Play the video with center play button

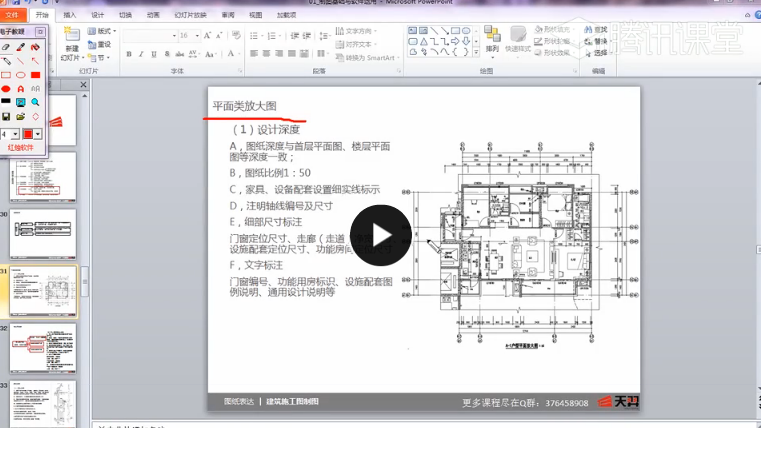pos(380,235)
